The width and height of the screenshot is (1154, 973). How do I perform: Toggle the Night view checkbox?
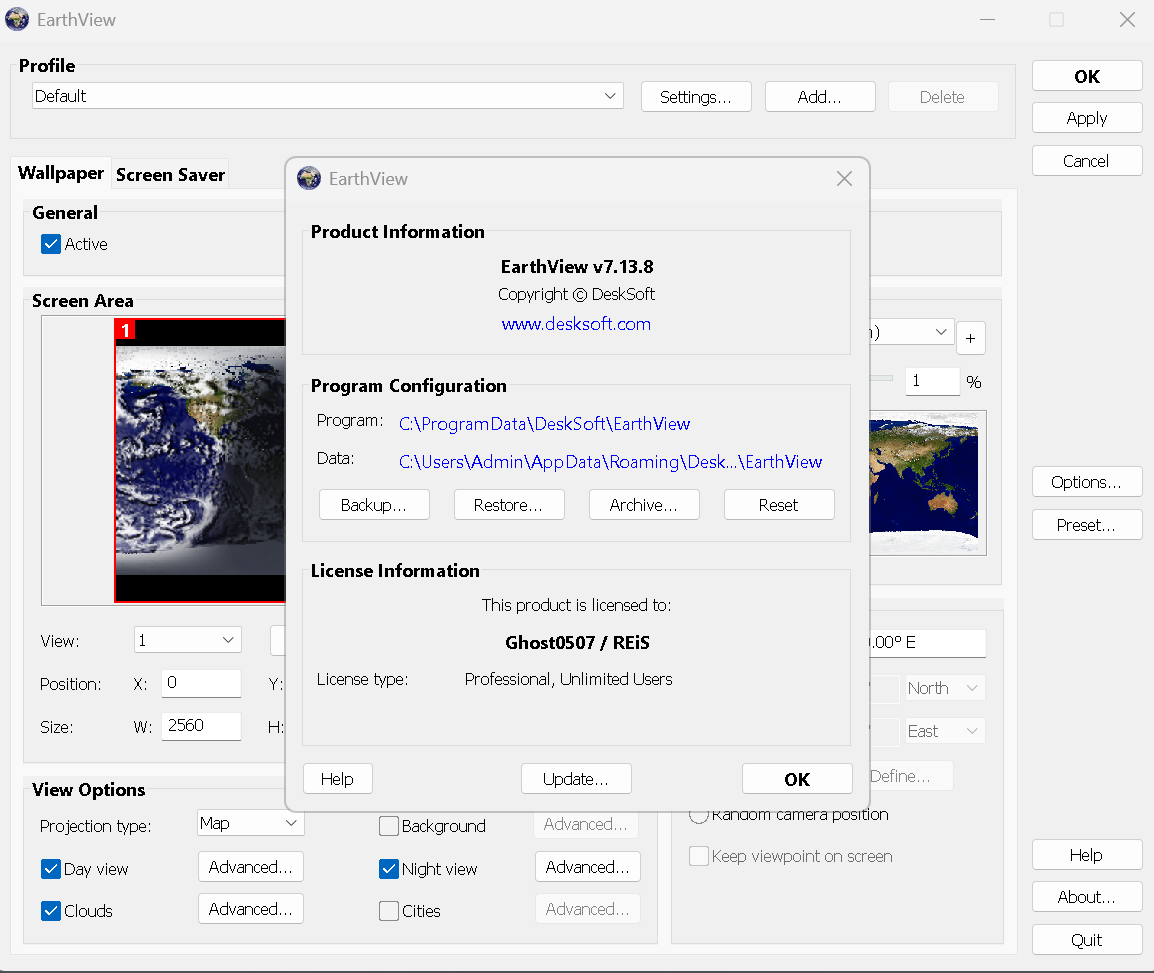(x=389, y=868)
